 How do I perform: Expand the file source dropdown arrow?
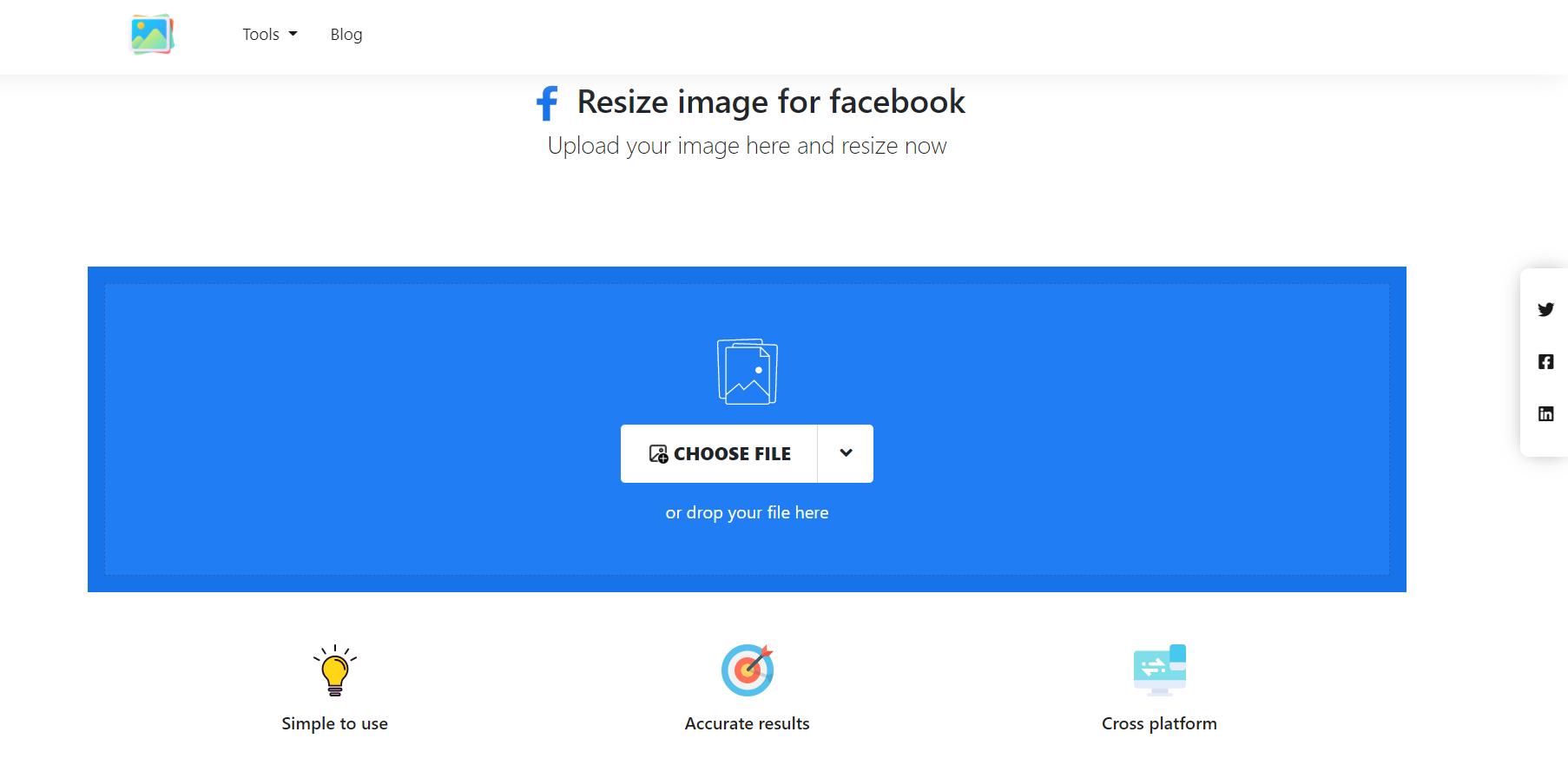[846, 453]
